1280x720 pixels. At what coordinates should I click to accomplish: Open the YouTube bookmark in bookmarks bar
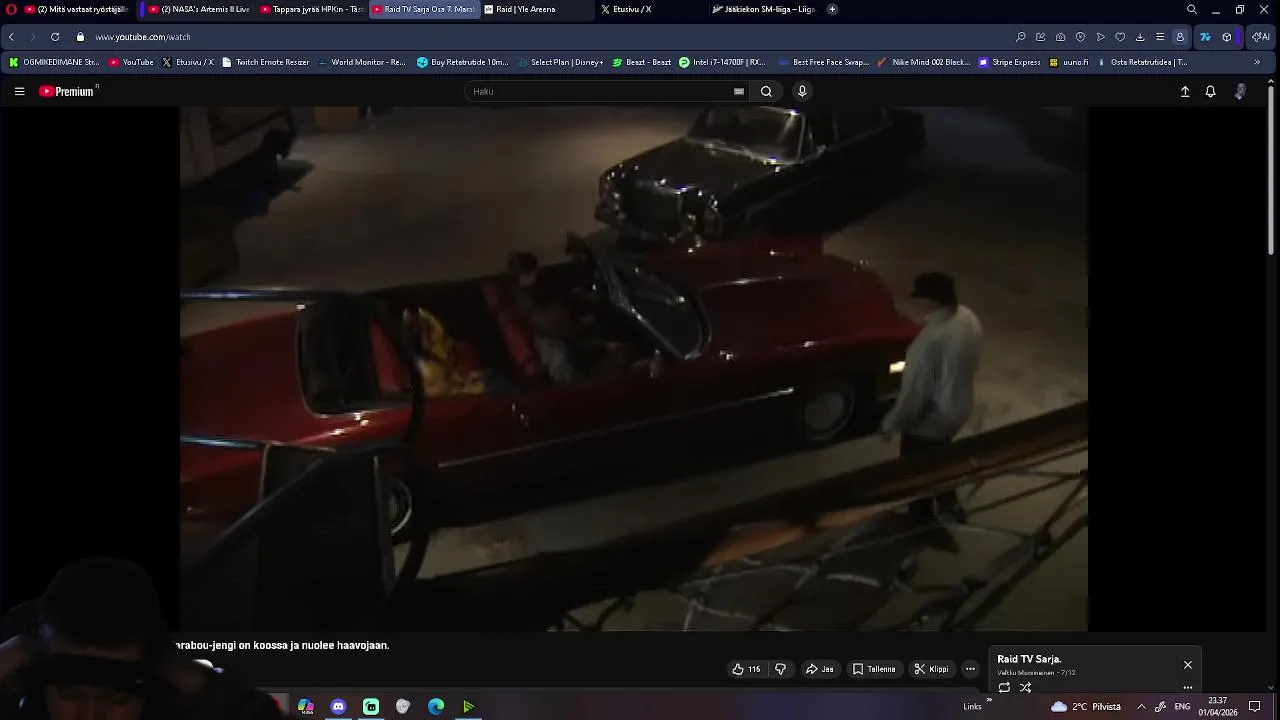(131, 62)
